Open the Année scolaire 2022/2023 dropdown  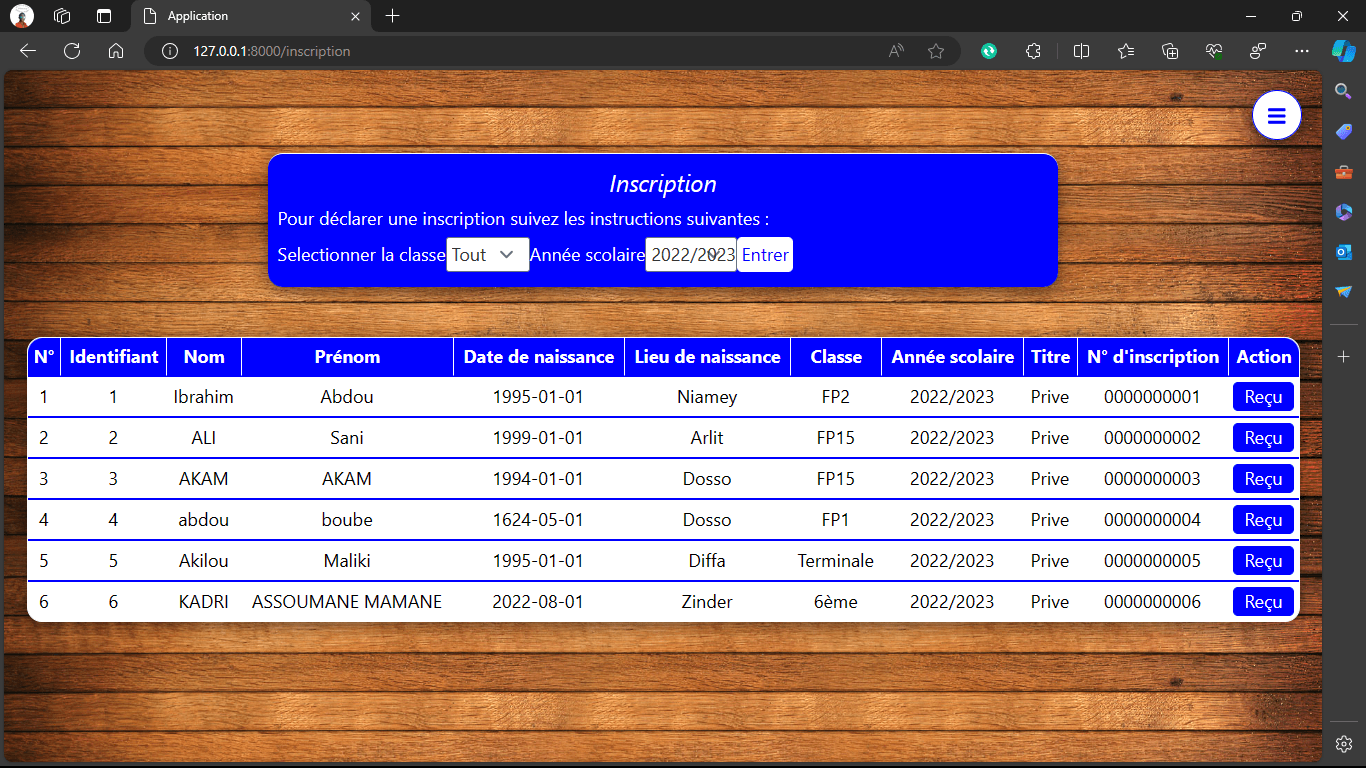click(691, 255)
